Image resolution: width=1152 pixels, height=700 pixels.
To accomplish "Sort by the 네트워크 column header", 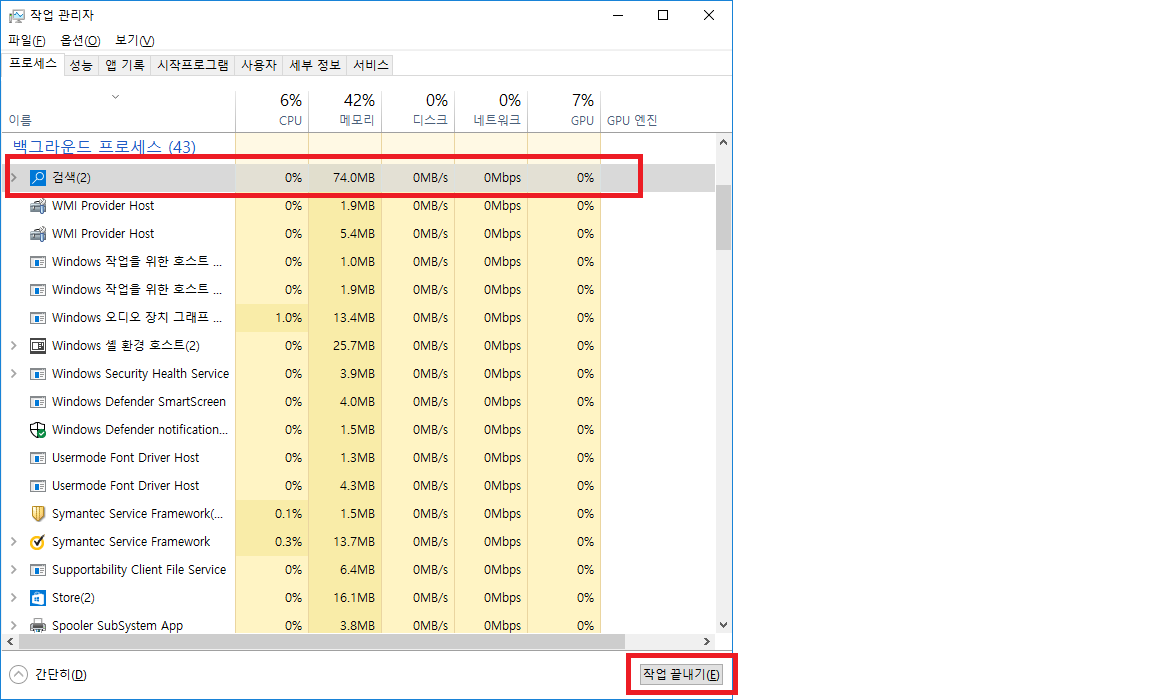I will (491, 110).
